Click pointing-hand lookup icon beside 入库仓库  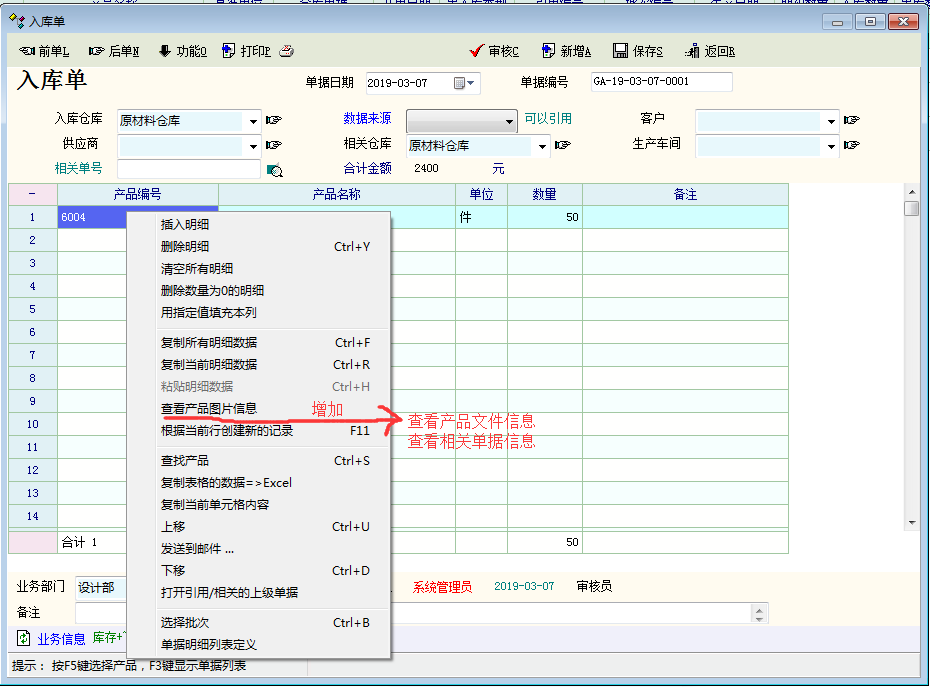(x=274, y=120)
